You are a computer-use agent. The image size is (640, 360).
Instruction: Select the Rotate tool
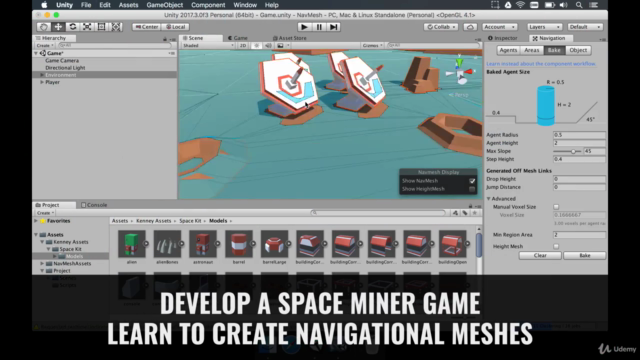click(x=73, y=27)
